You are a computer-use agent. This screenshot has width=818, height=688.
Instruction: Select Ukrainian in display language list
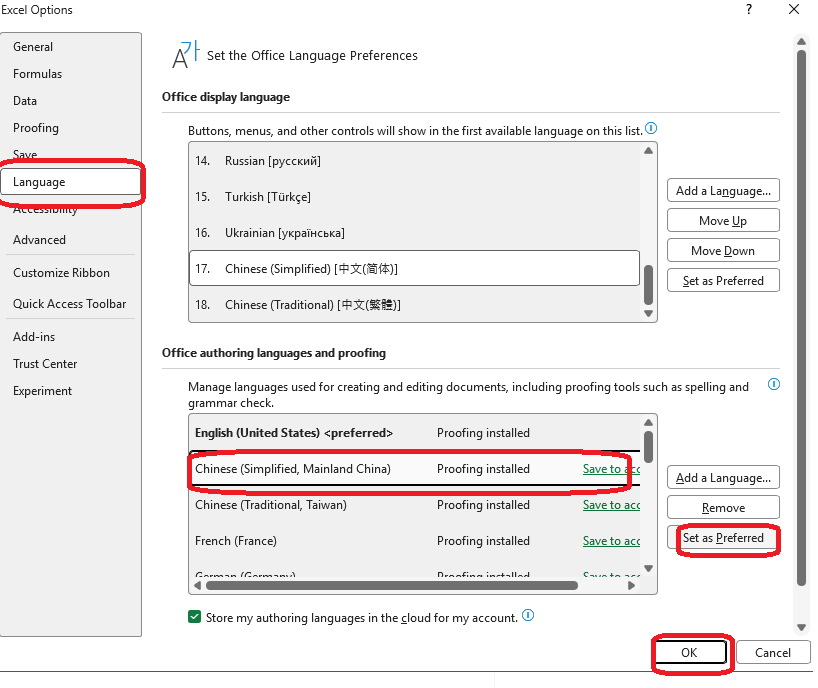tap(414, 233)
